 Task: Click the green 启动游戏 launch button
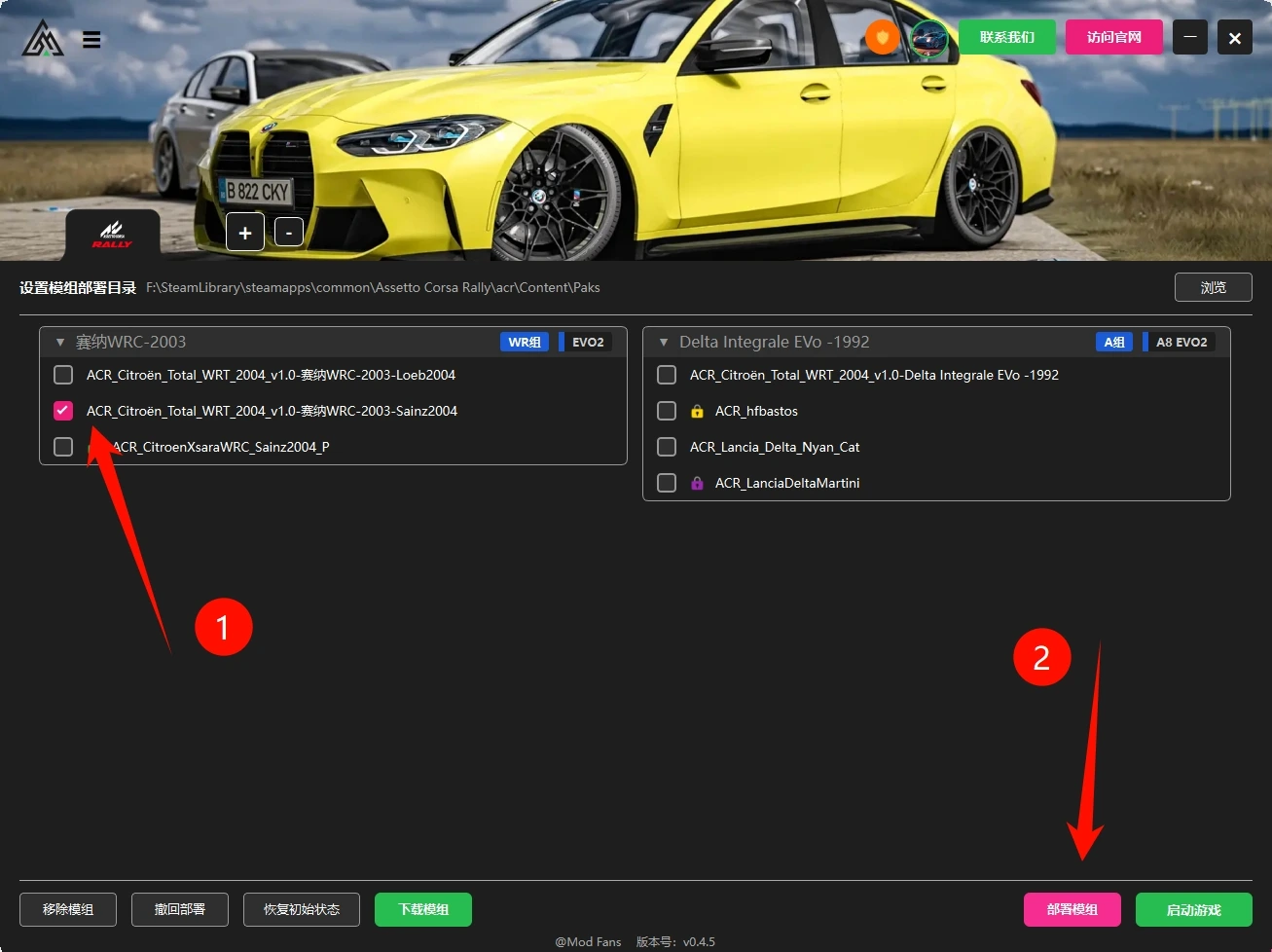tap(1193, 910)
